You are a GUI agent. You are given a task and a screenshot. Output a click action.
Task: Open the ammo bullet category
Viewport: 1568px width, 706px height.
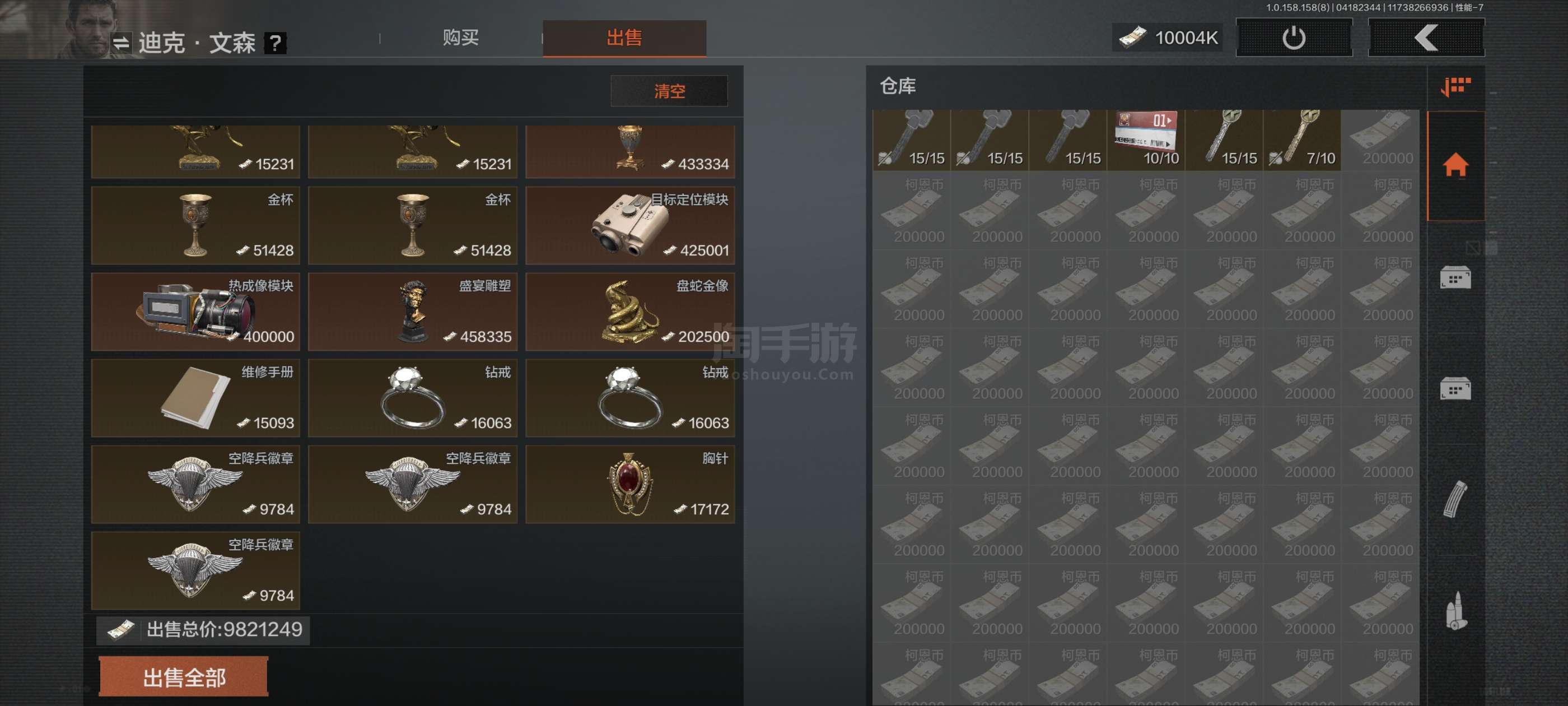1455,610
